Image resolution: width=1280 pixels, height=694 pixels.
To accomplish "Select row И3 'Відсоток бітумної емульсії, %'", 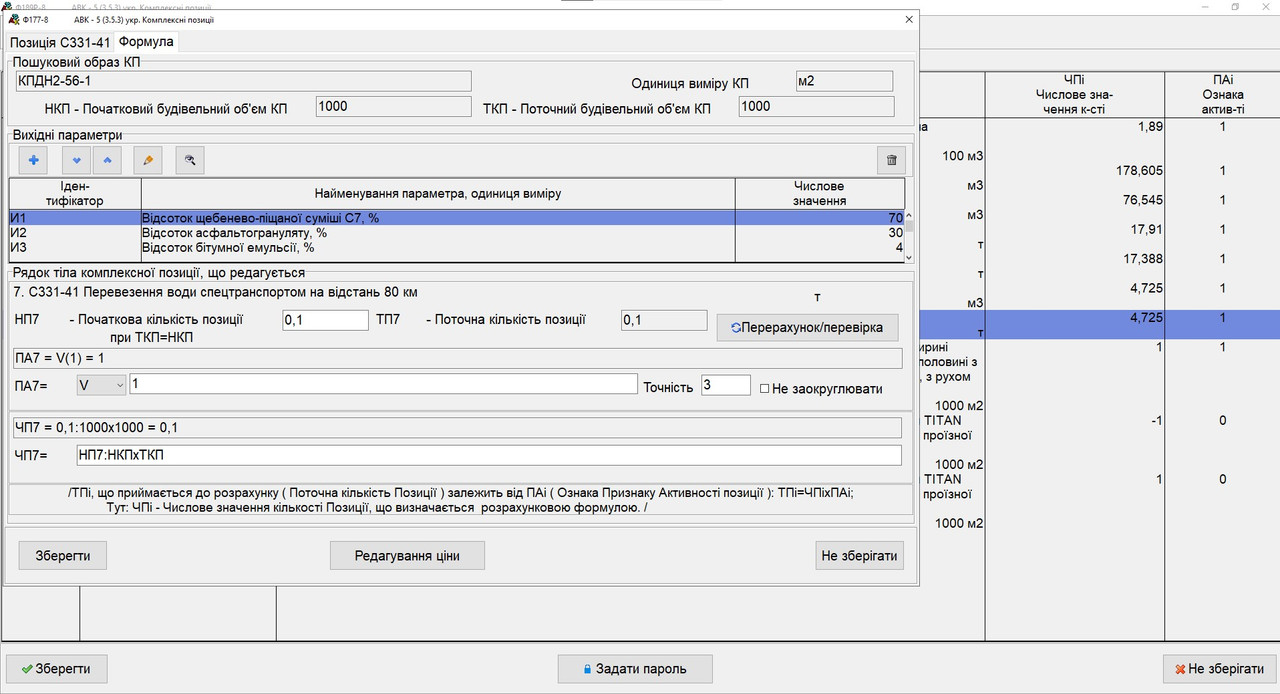I will coord(457,247).
